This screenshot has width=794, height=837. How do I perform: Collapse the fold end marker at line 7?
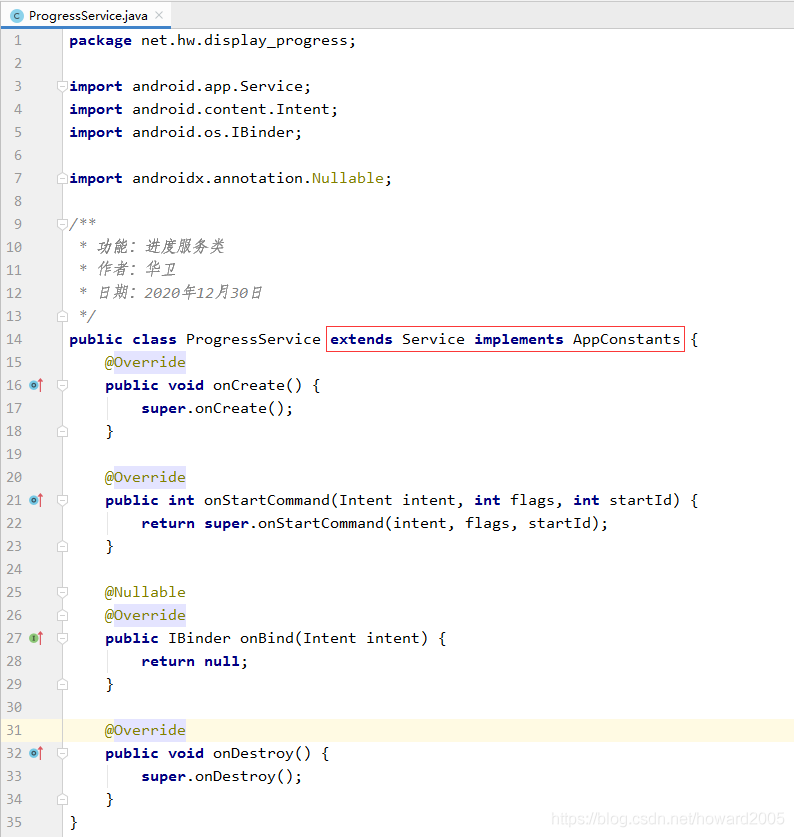point(62,178)
